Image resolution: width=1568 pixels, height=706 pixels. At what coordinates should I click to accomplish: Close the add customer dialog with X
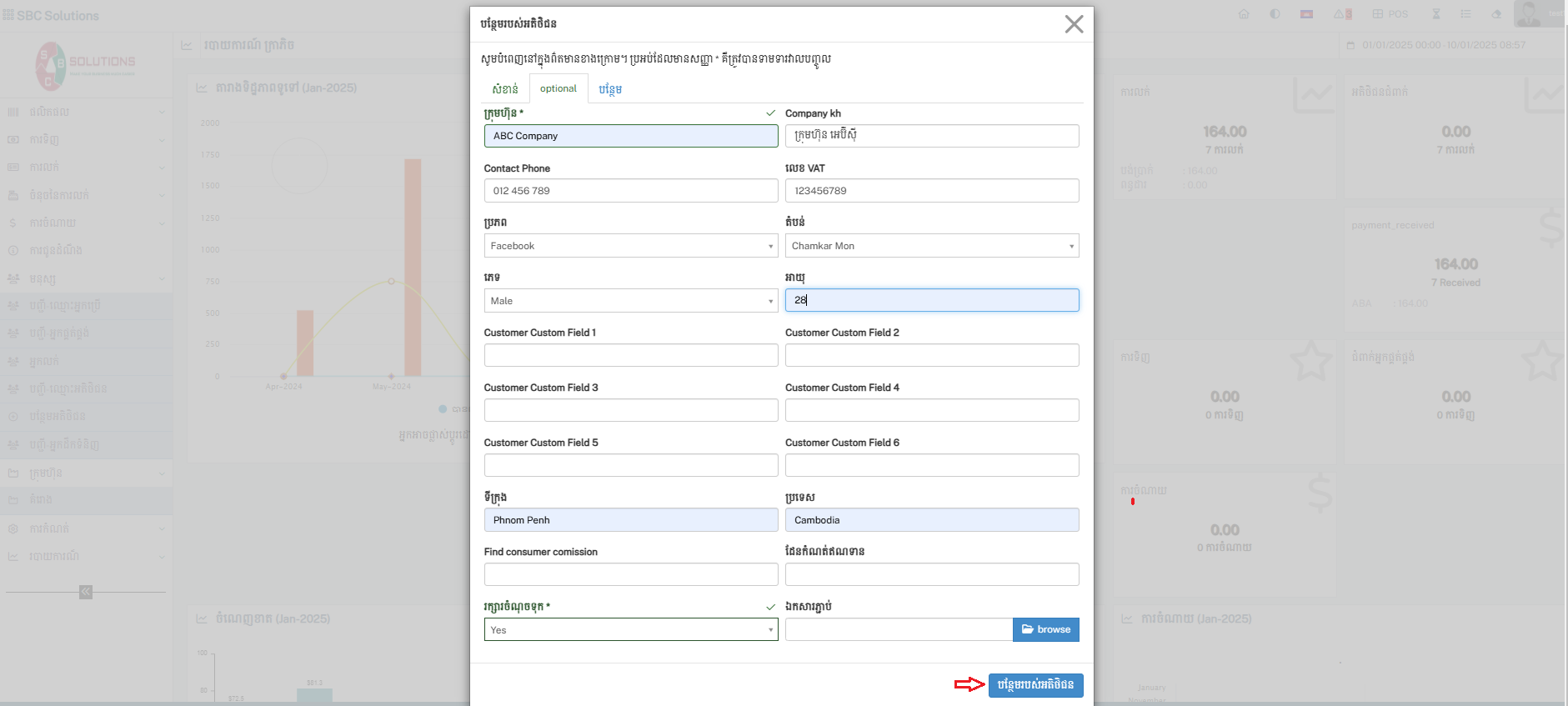(x=1074, y=24)
